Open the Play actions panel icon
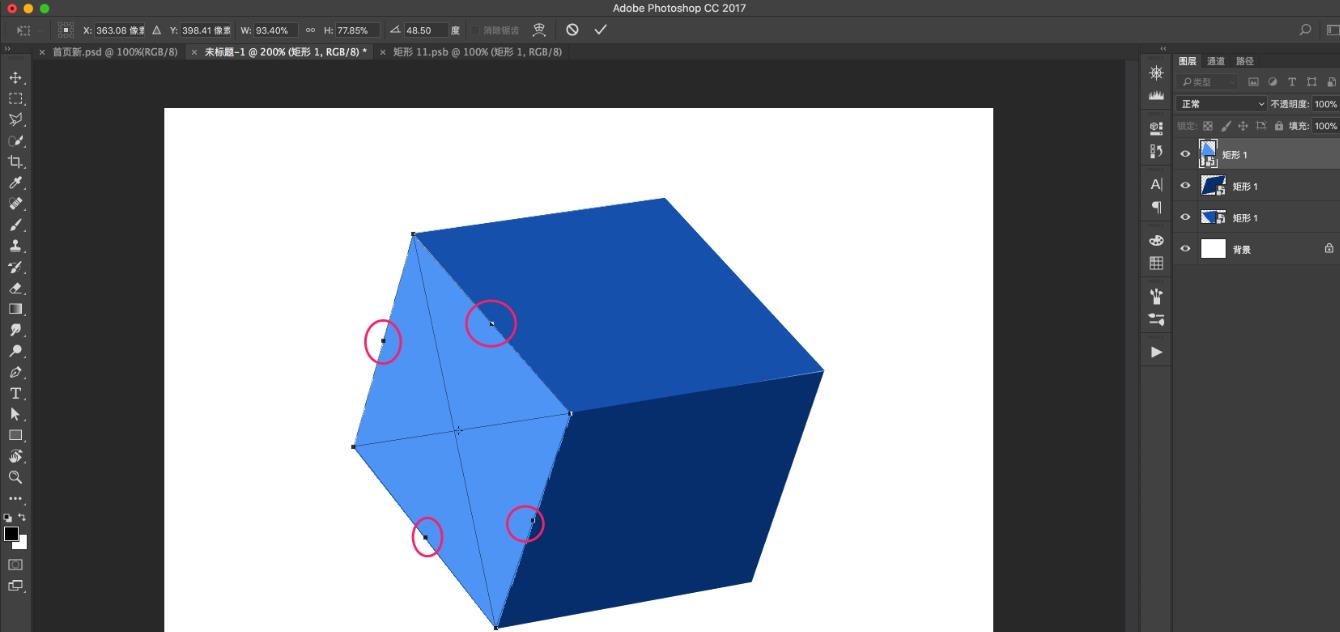Image resolution: width=1340 pixels, height=632 pixels. pyautogui.click(x=1157, y=352)
